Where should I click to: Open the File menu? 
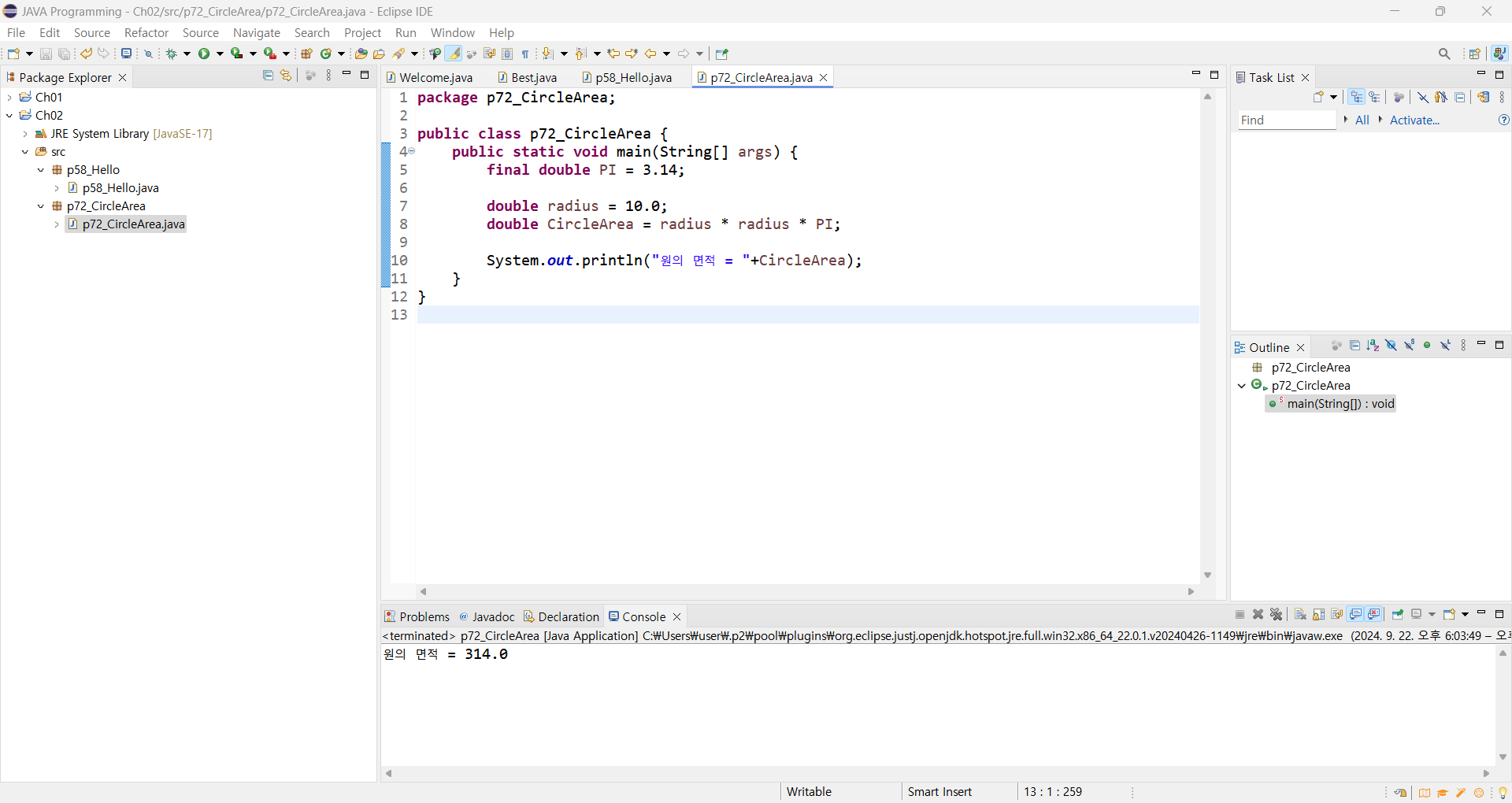16,32
